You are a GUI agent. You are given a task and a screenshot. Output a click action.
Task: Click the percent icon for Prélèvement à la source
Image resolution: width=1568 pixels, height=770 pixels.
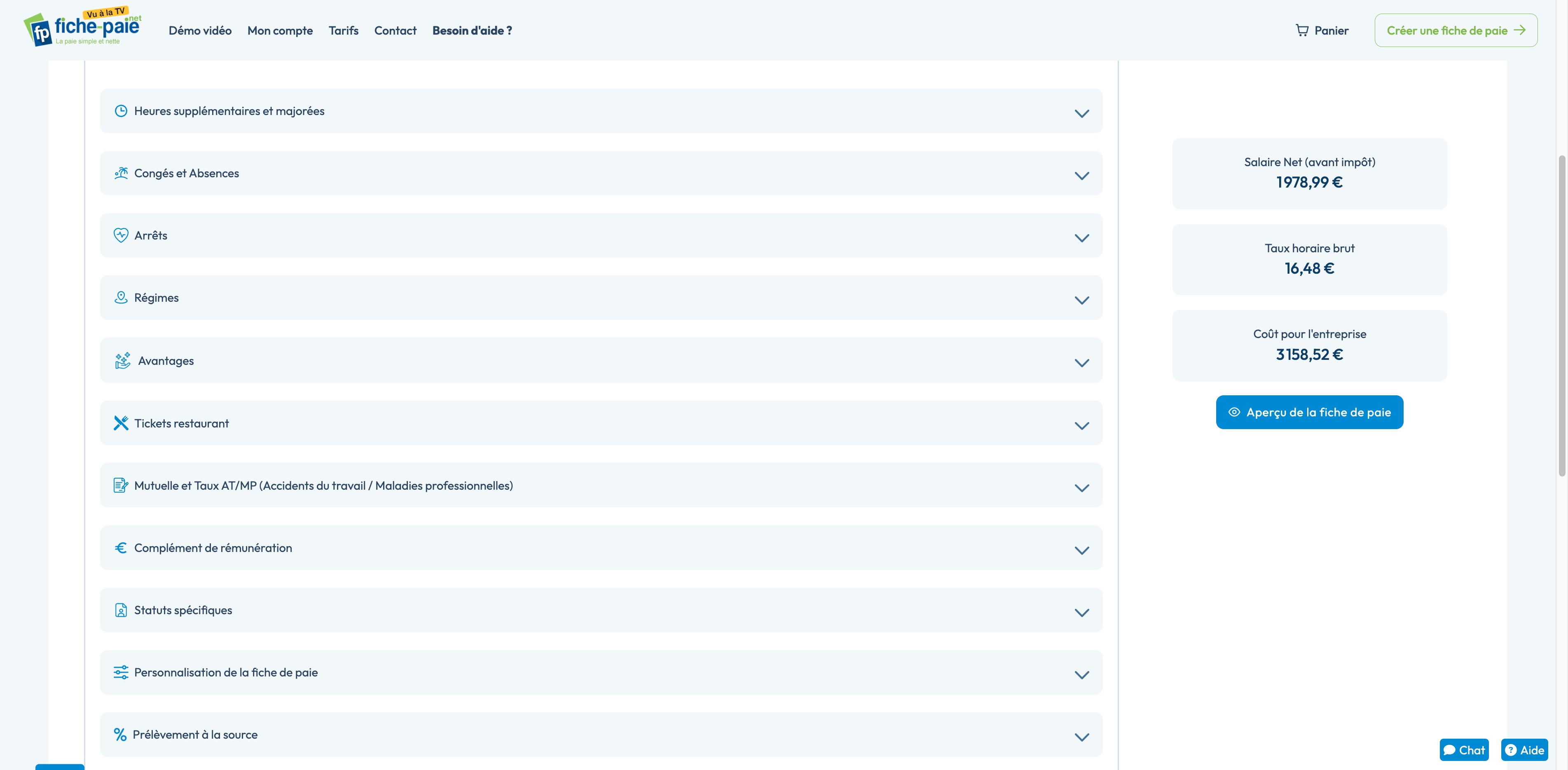point(120,735)
